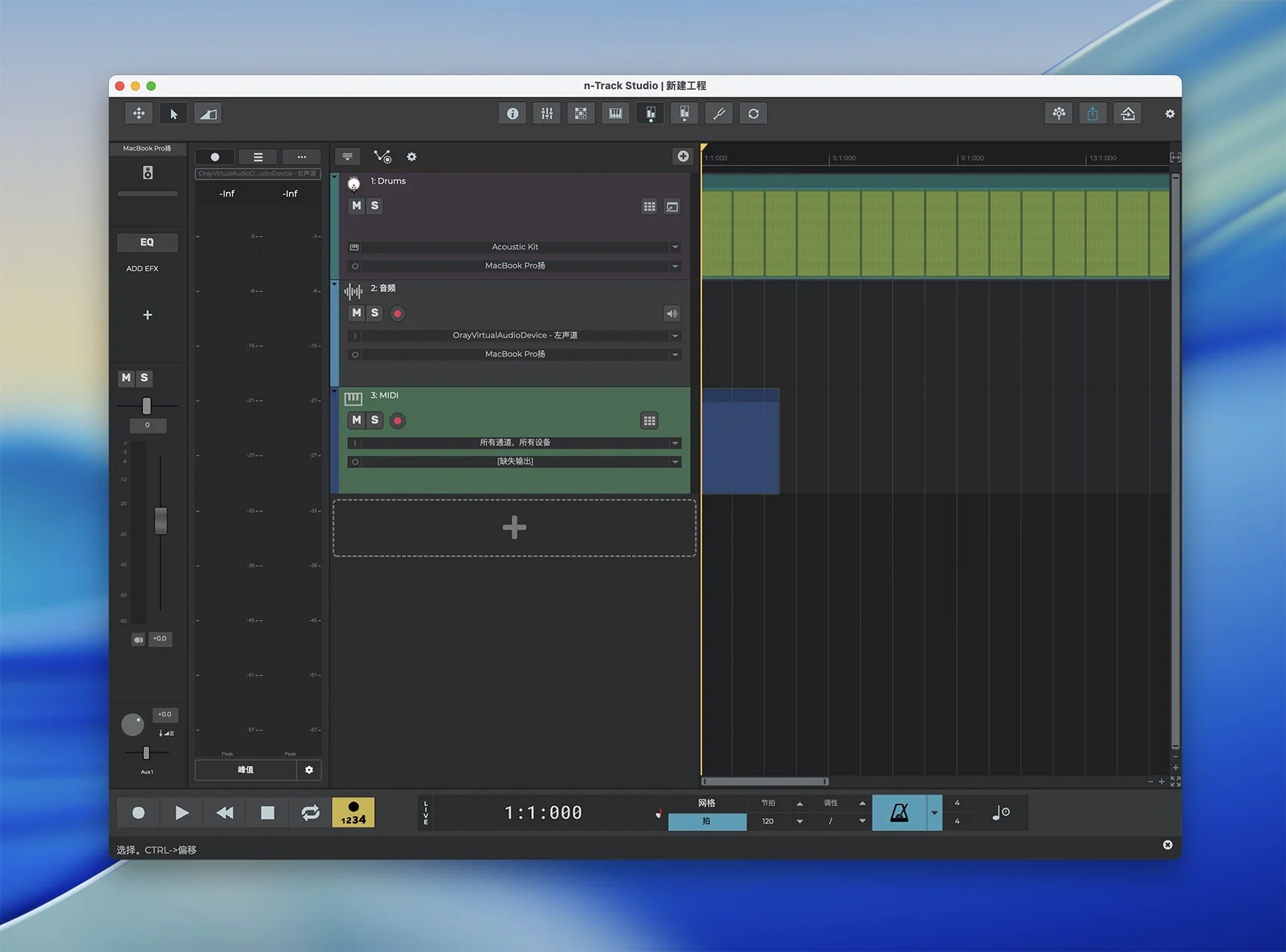
Task: Click the info icon in top toolbar
Action: click(512, 113)
